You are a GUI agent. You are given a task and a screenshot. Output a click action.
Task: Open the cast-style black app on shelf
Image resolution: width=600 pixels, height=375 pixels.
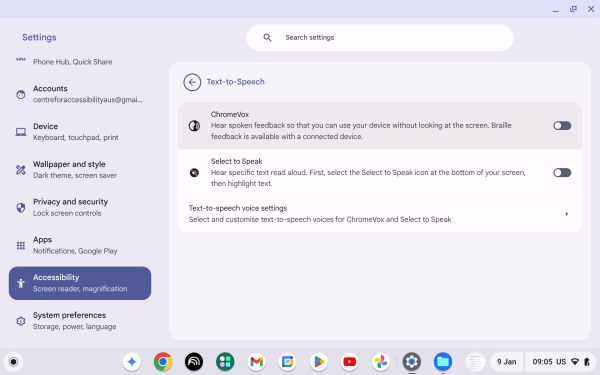click(194, 362)
